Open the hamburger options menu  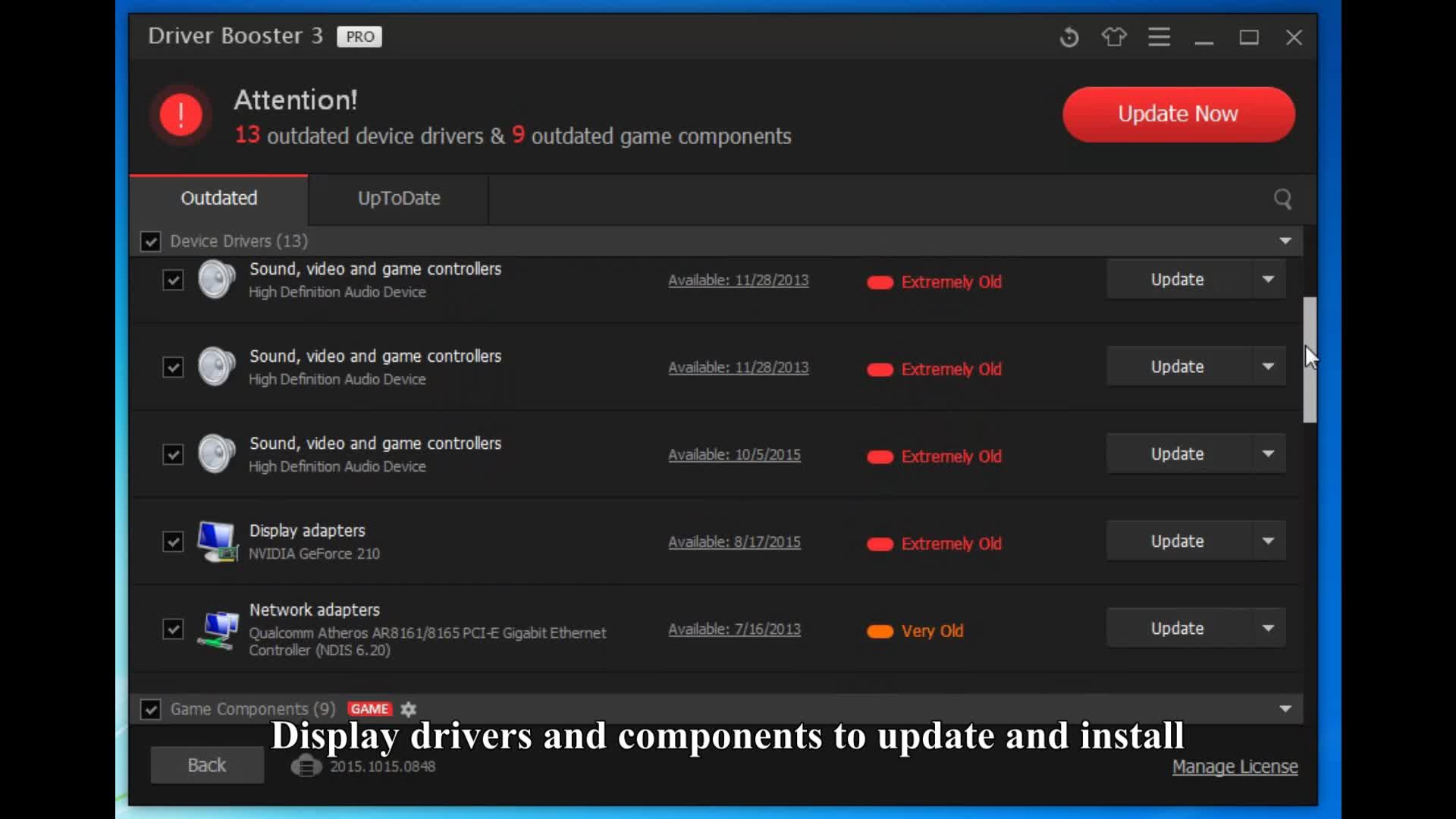(x=1159, y=37)
